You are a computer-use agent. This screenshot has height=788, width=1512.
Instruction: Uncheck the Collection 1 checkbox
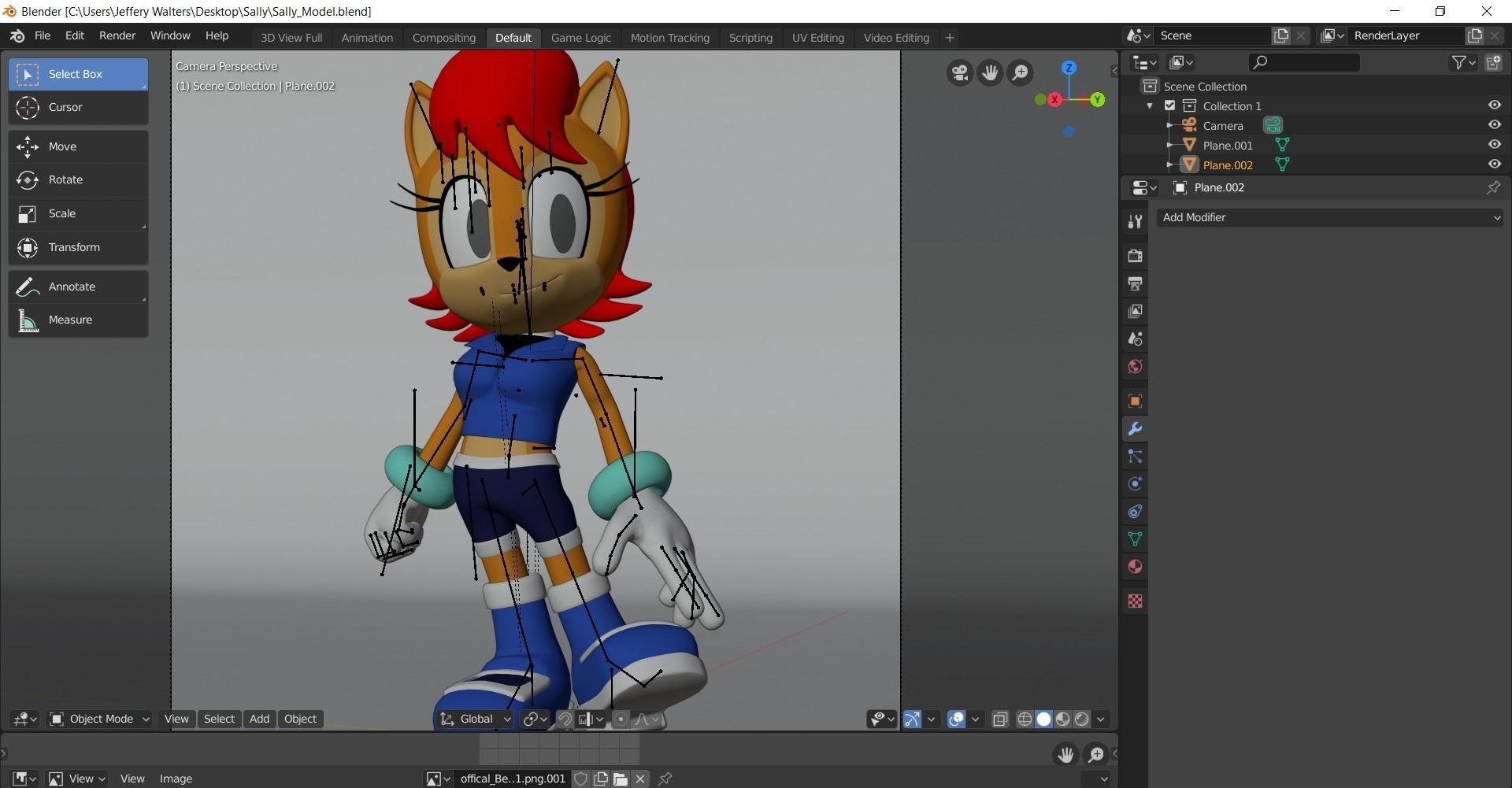pos(1169,105)
